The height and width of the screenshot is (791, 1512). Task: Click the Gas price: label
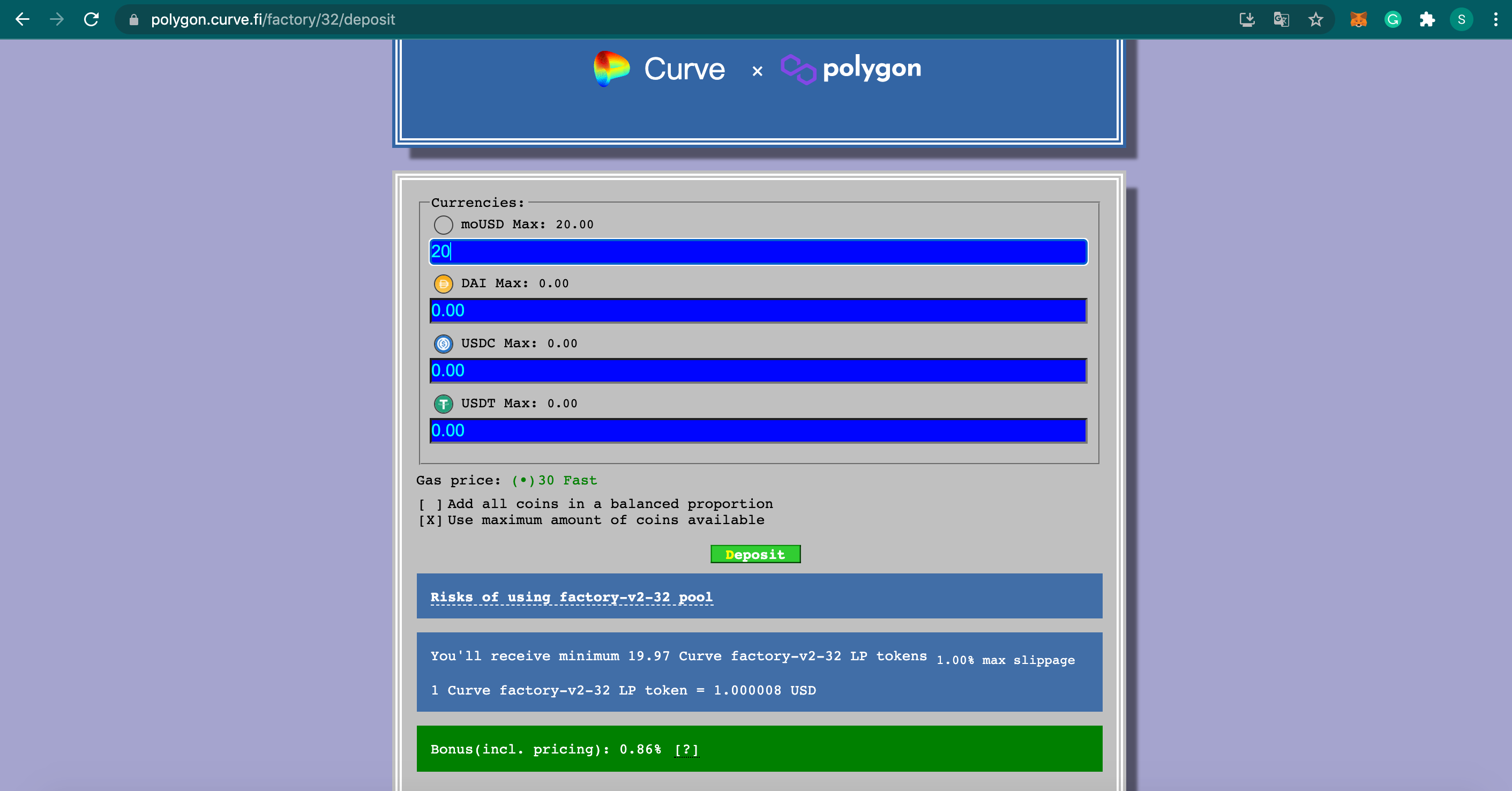459,480
